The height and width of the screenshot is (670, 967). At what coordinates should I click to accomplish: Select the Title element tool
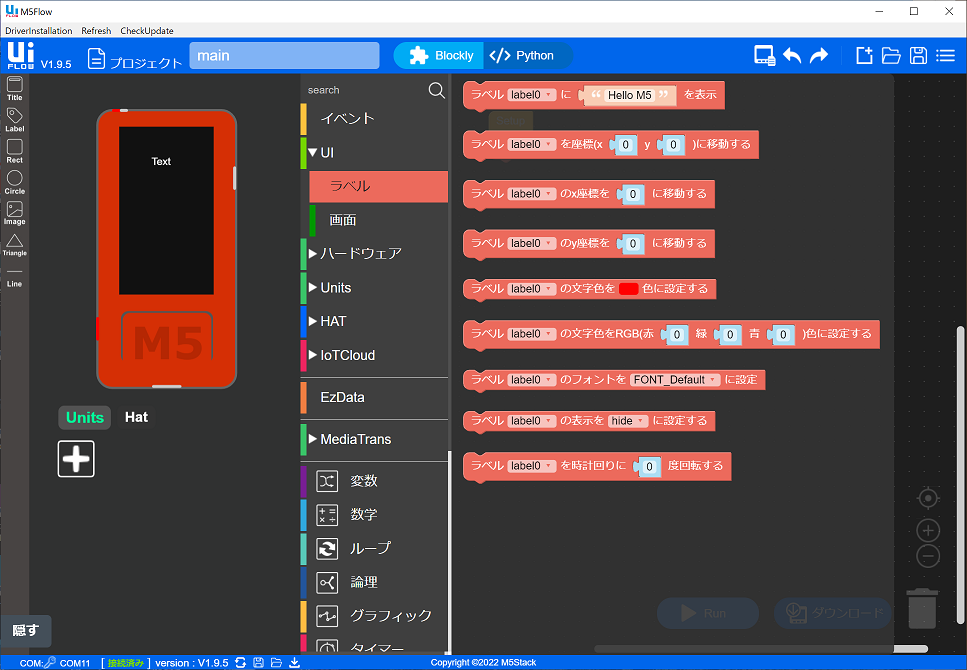pos(14,88)
